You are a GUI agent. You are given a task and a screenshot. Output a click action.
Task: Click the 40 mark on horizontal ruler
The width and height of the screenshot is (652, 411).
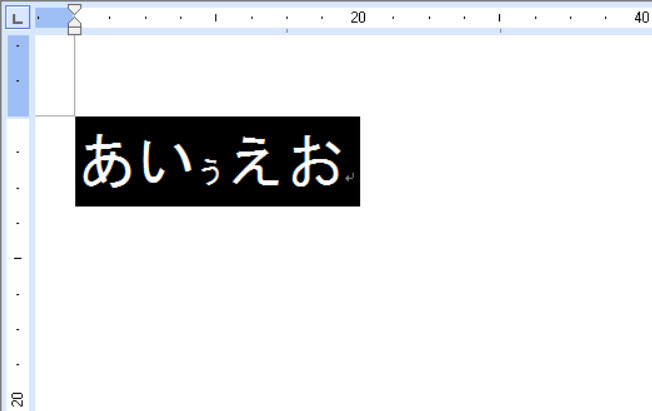click(x=641, y=18)
